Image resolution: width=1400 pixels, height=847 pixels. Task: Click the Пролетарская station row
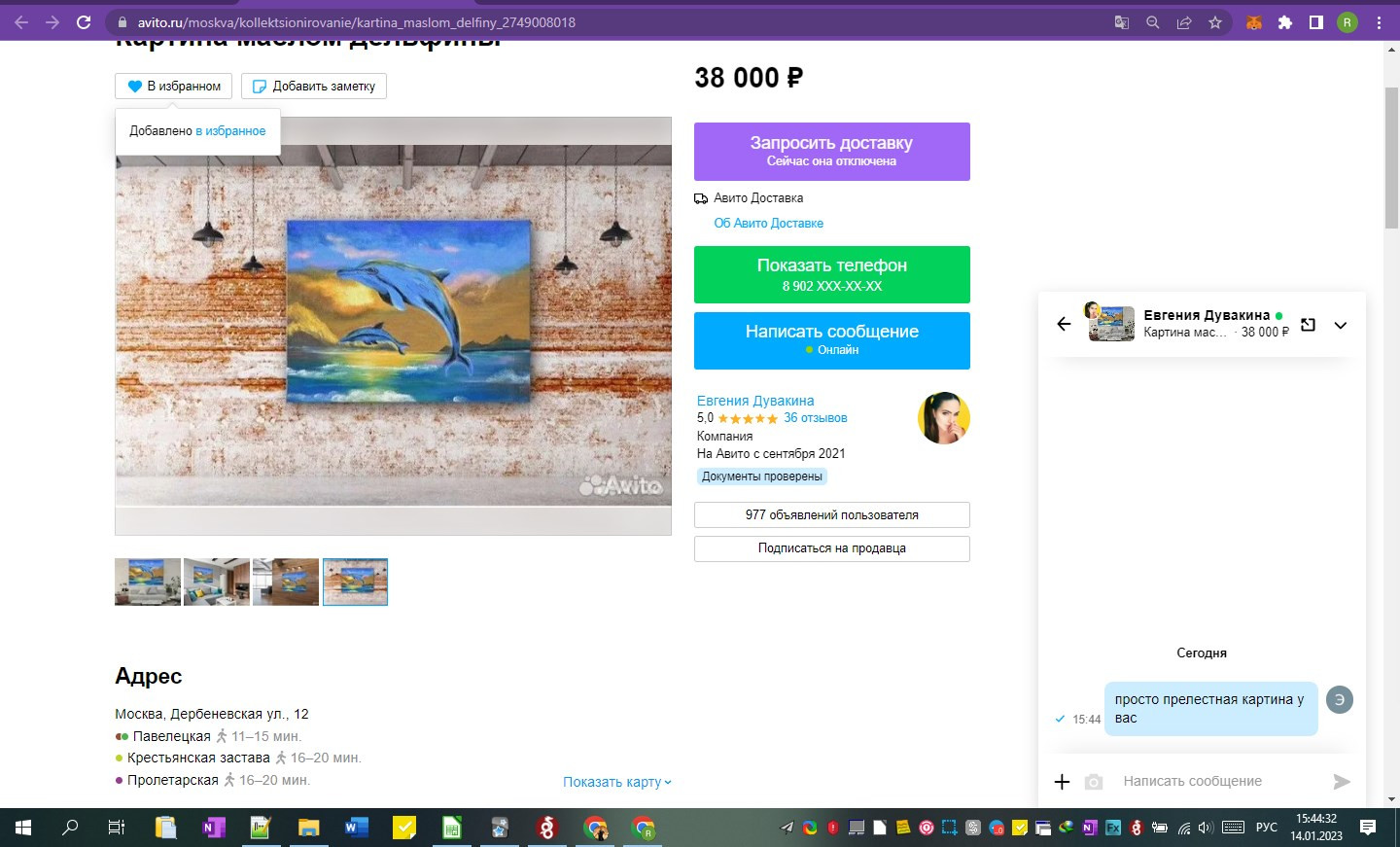(213, 780)
